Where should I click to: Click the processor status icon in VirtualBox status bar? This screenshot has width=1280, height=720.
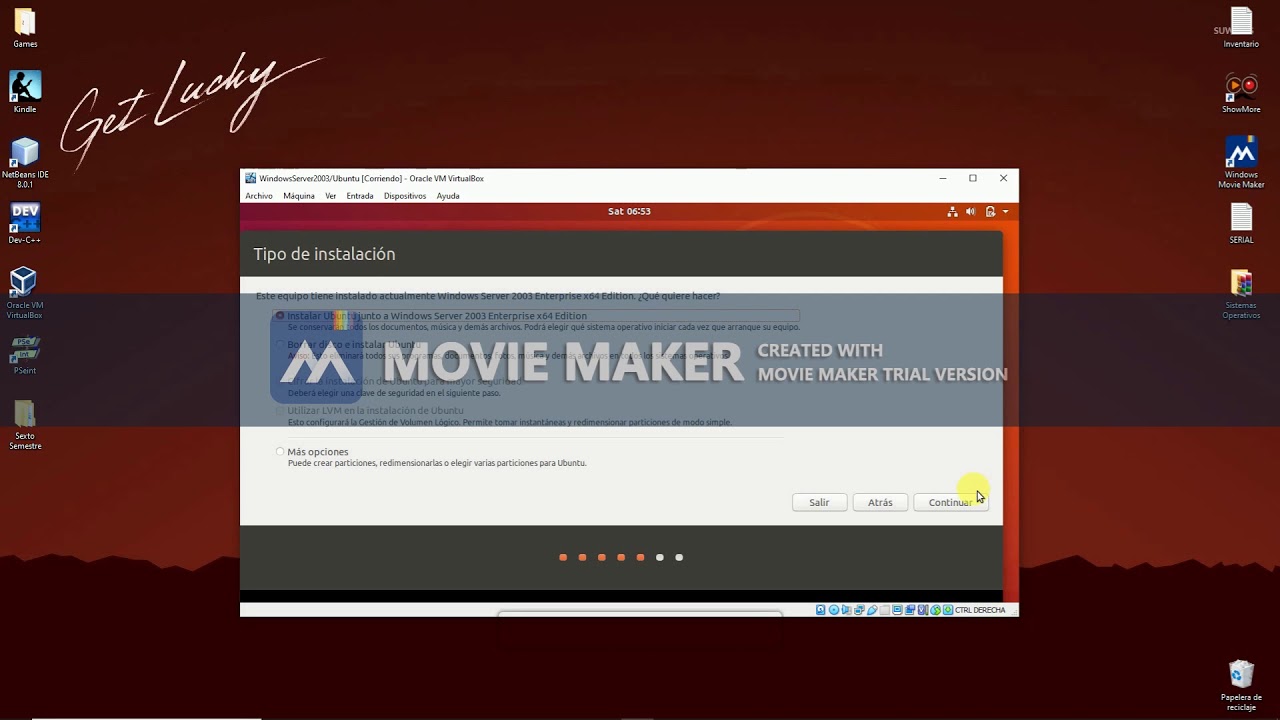pyautogui.click(x=923, y=609)
